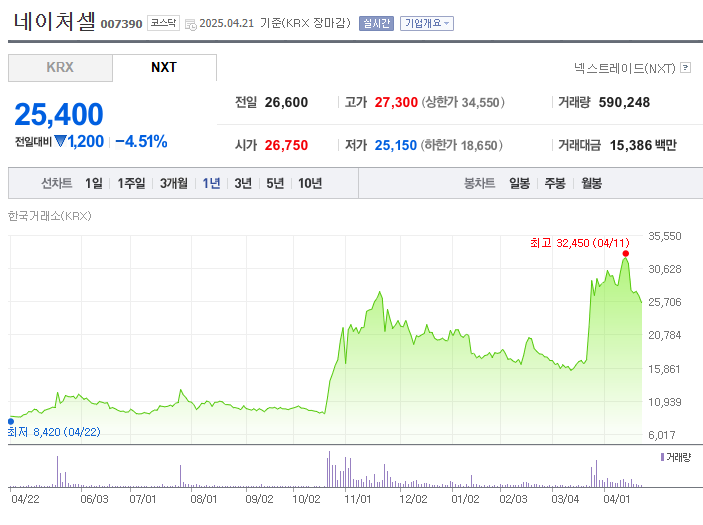Show the 10년 line chart

310,183
